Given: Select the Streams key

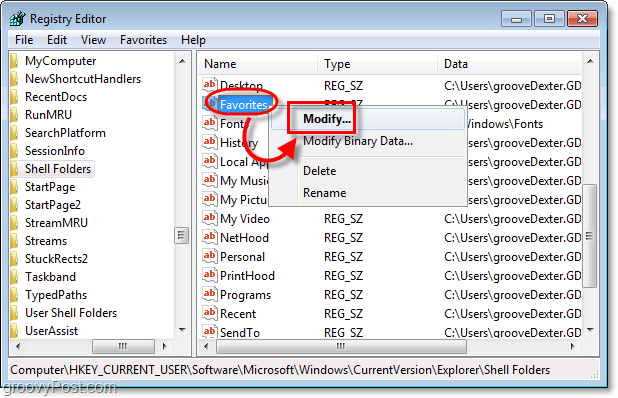Looking at the screenshot, I should click(46, 241).
